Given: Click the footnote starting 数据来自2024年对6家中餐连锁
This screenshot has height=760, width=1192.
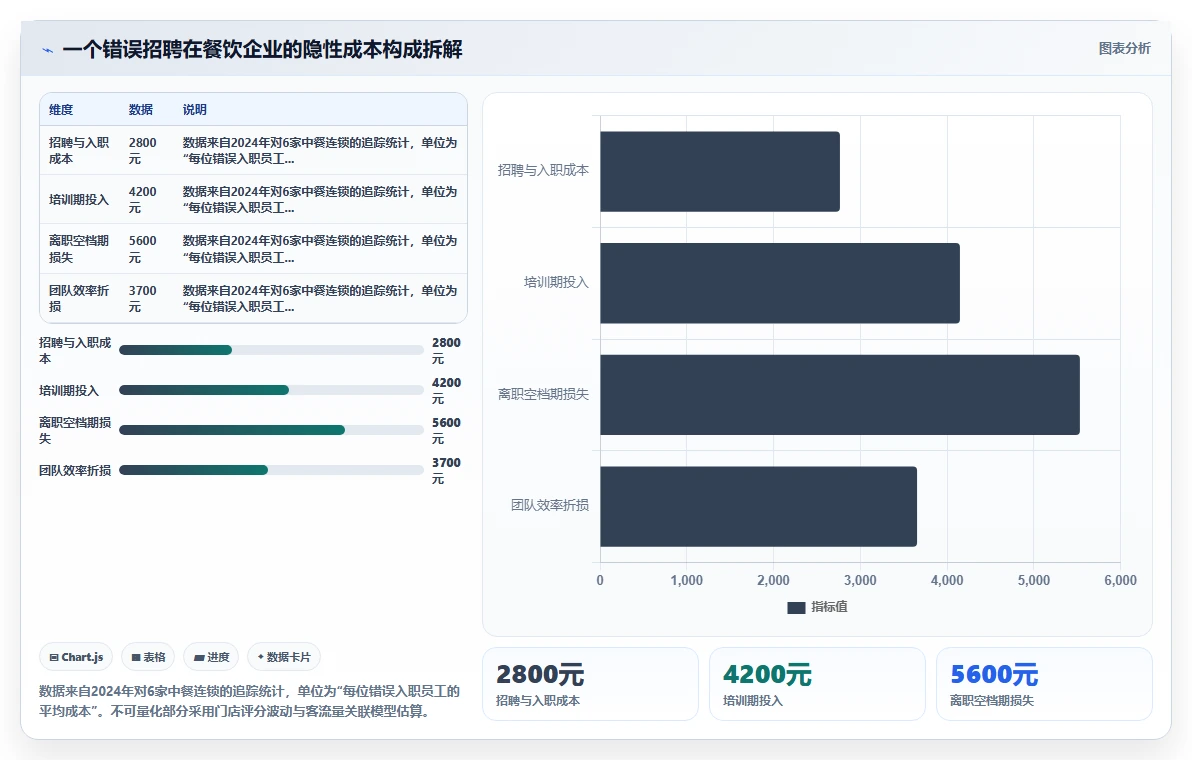Looking at the screenshot, I should tap(249, 701).
